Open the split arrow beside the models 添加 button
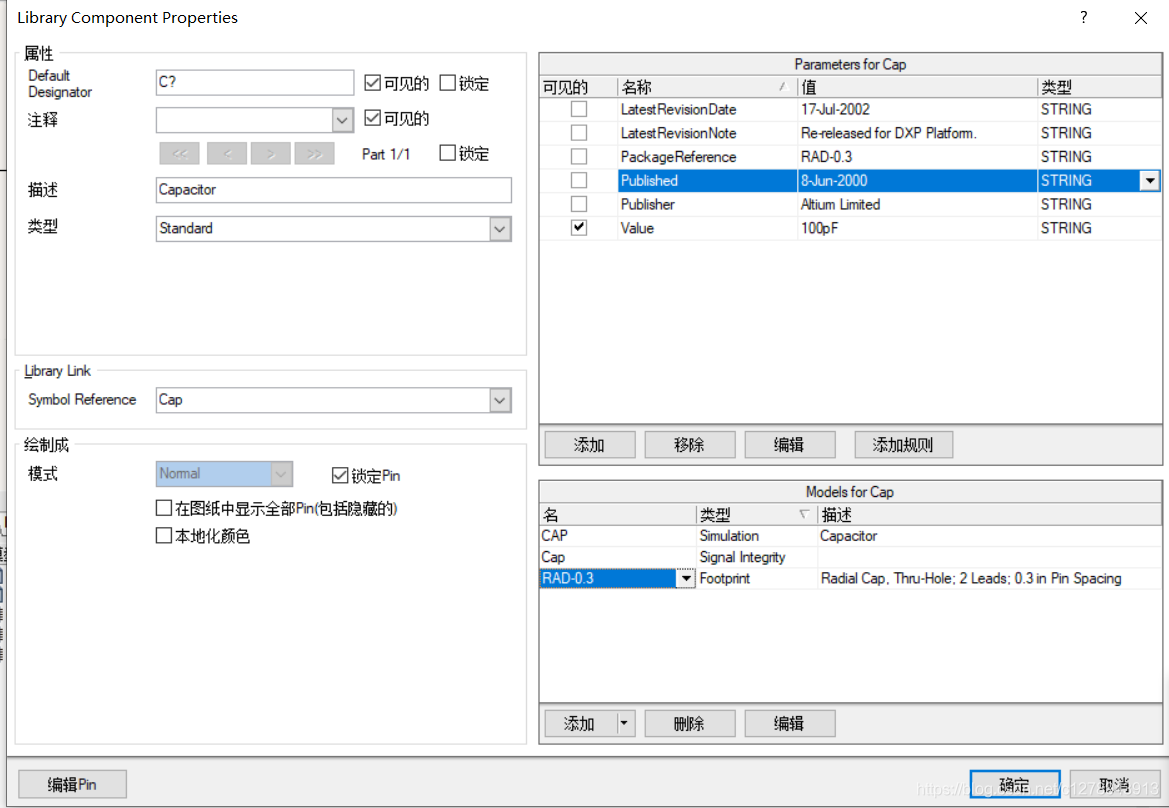1169x808 pixels. (625, 723)
